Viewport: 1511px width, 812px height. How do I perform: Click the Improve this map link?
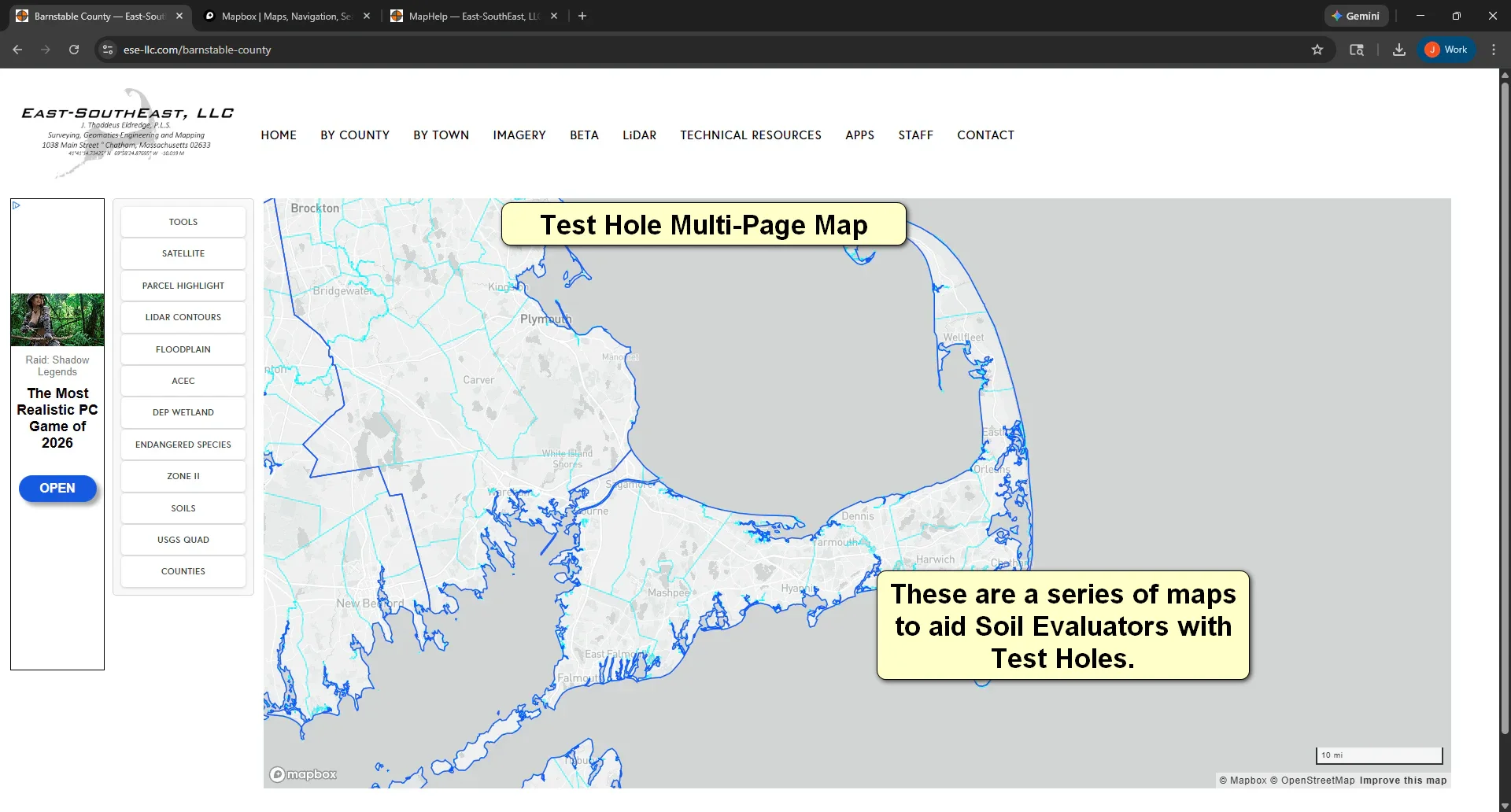[x=1404, y=780]
